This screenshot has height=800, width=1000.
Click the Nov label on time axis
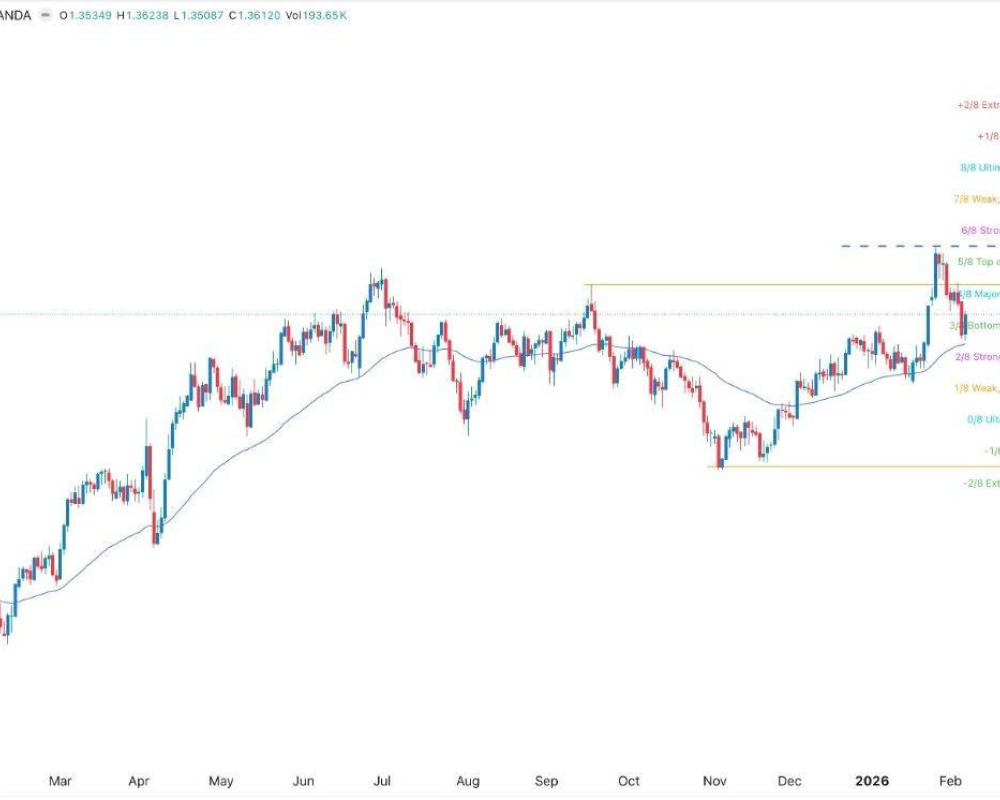tap(714, 780)
